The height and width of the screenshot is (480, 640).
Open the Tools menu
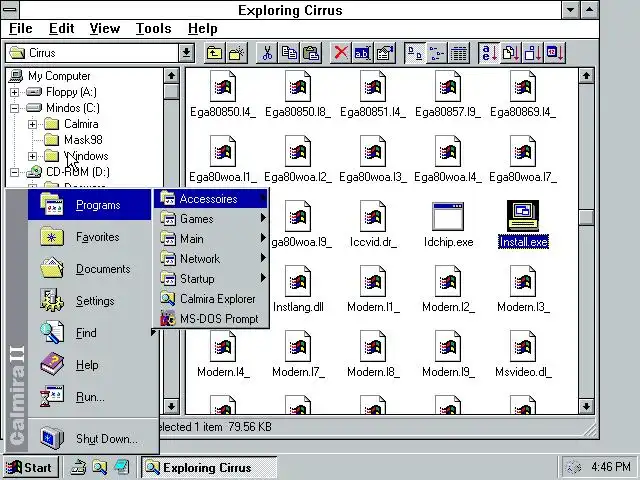coord(153,29)
